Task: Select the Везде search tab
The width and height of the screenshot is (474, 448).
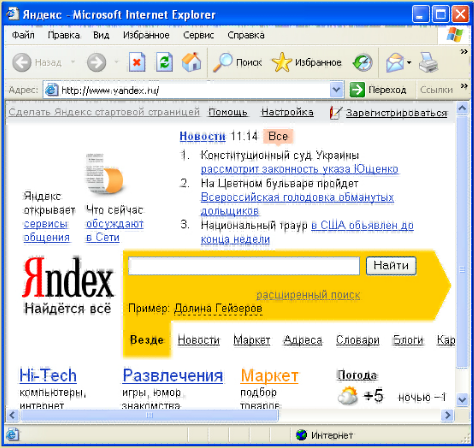Action: tap(147, 340)
